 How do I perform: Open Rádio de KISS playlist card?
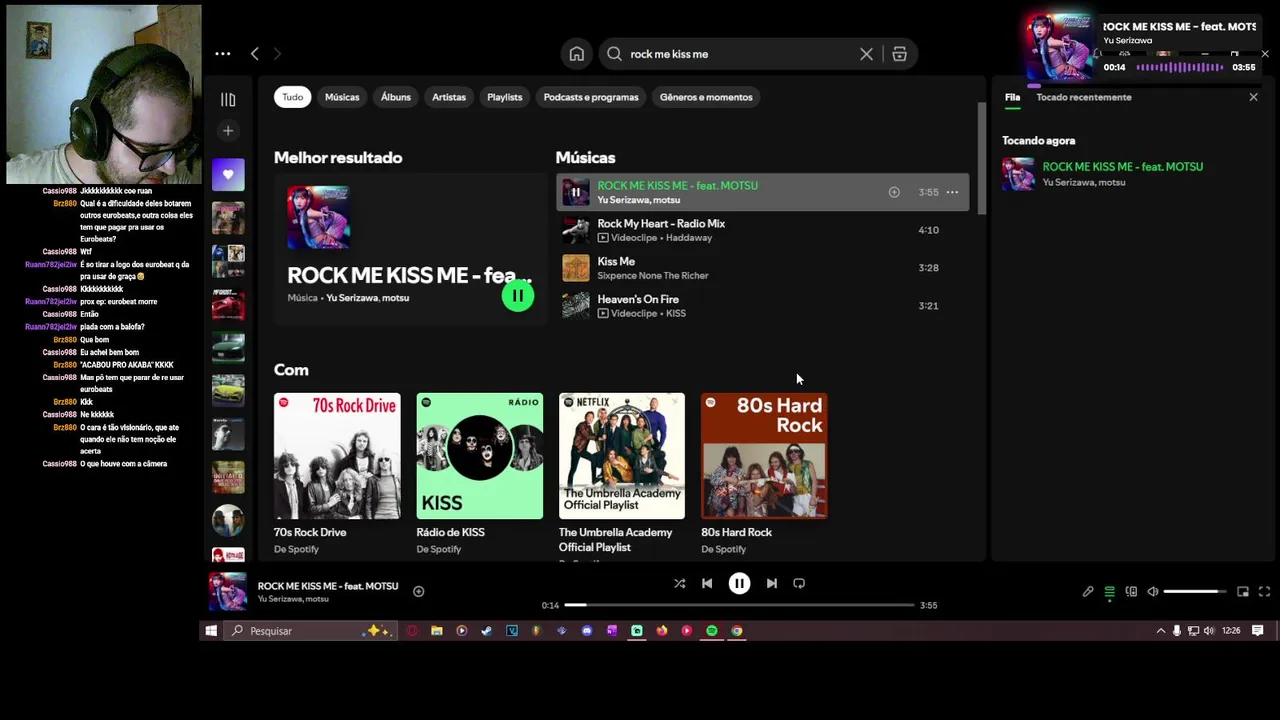pyautogui.click(x=480, y=475)
